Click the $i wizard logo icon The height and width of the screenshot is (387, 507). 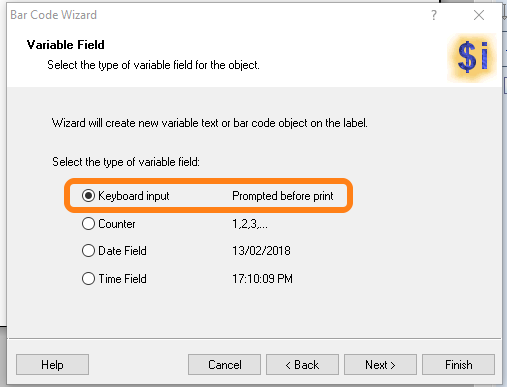coord(472,57)
